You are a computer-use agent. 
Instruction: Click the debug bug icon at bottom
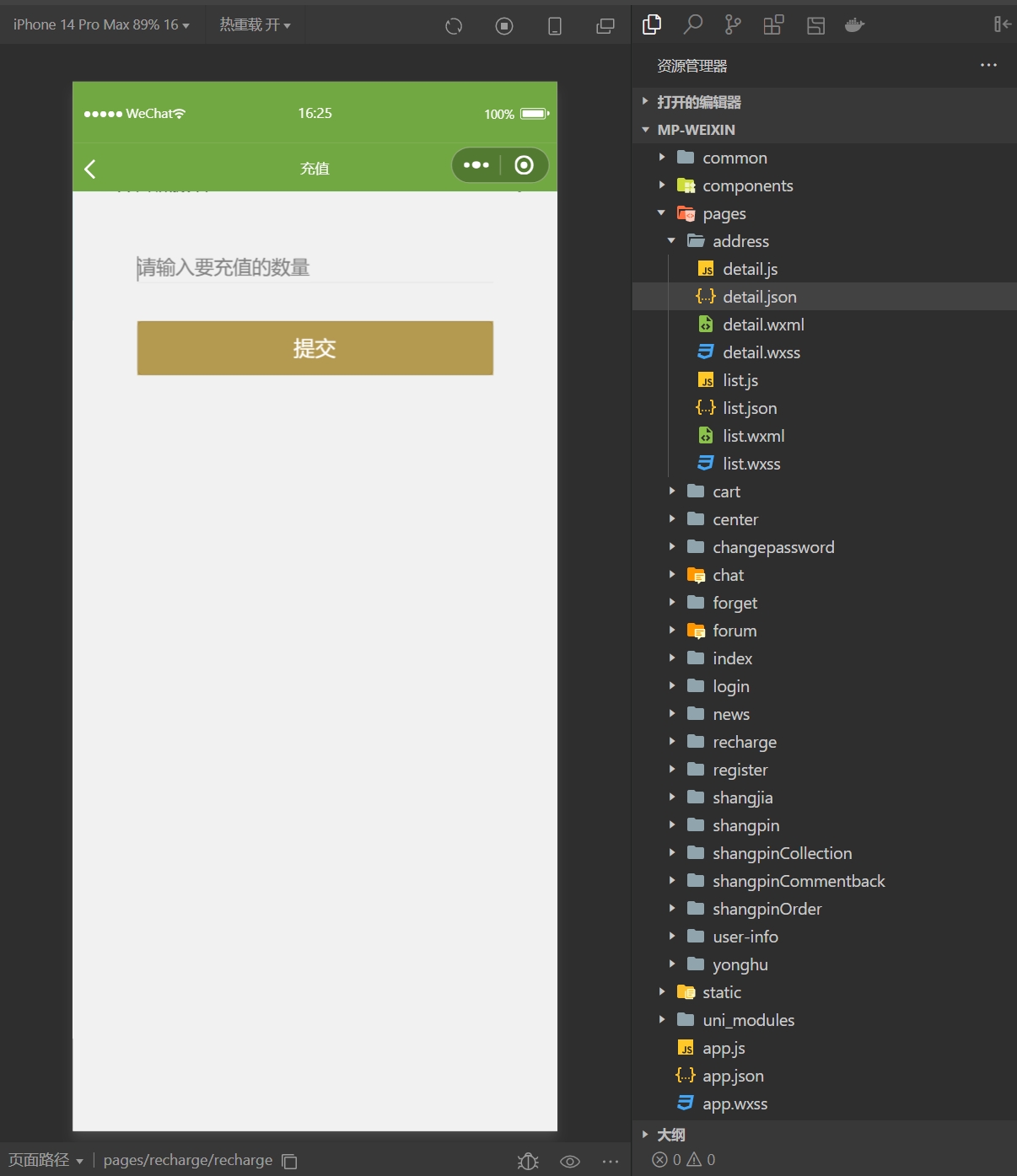(528, 1161)
